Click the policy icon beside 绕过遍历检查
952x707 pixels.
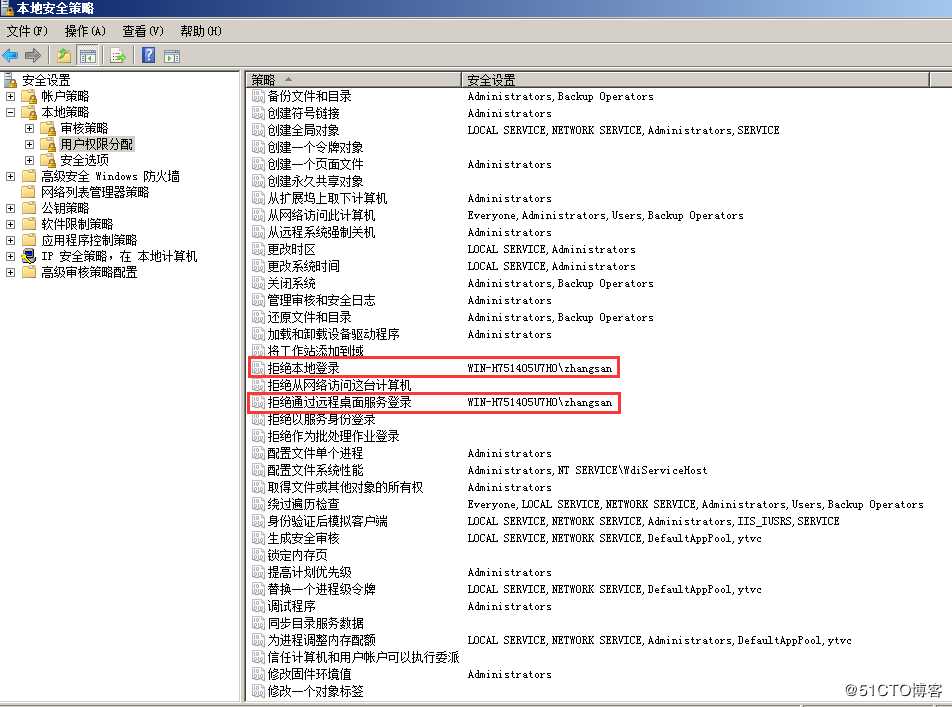click(258, 504)
